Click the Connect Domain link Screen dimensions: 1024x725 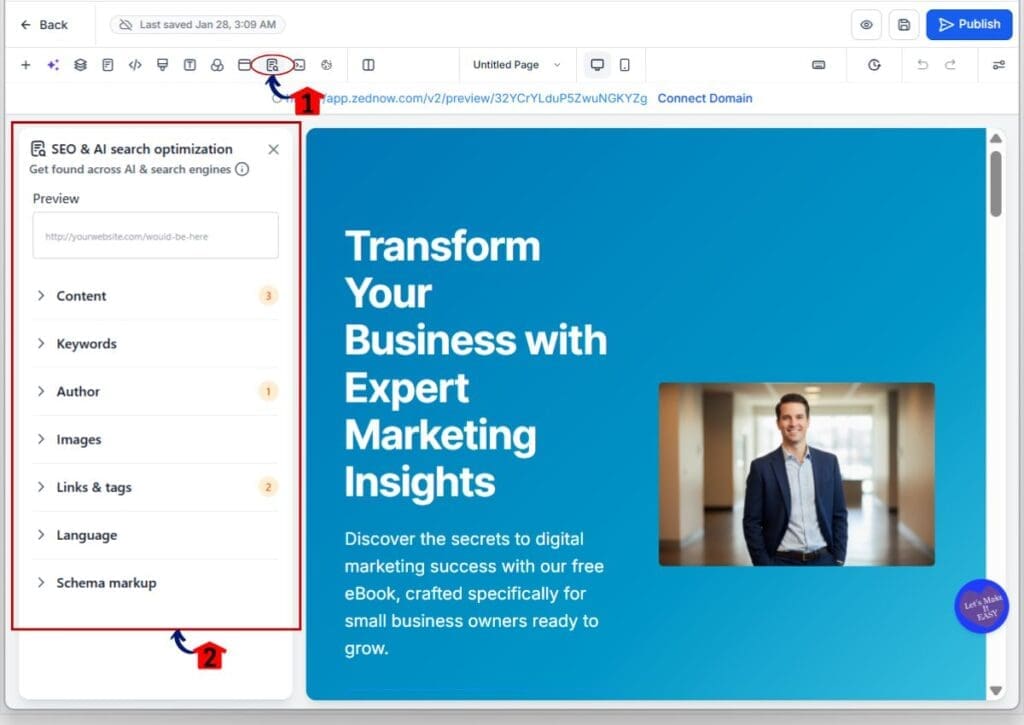[704, 98]
